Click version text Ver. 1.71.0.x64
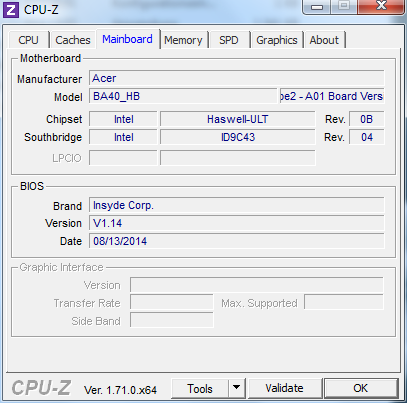 120,390
